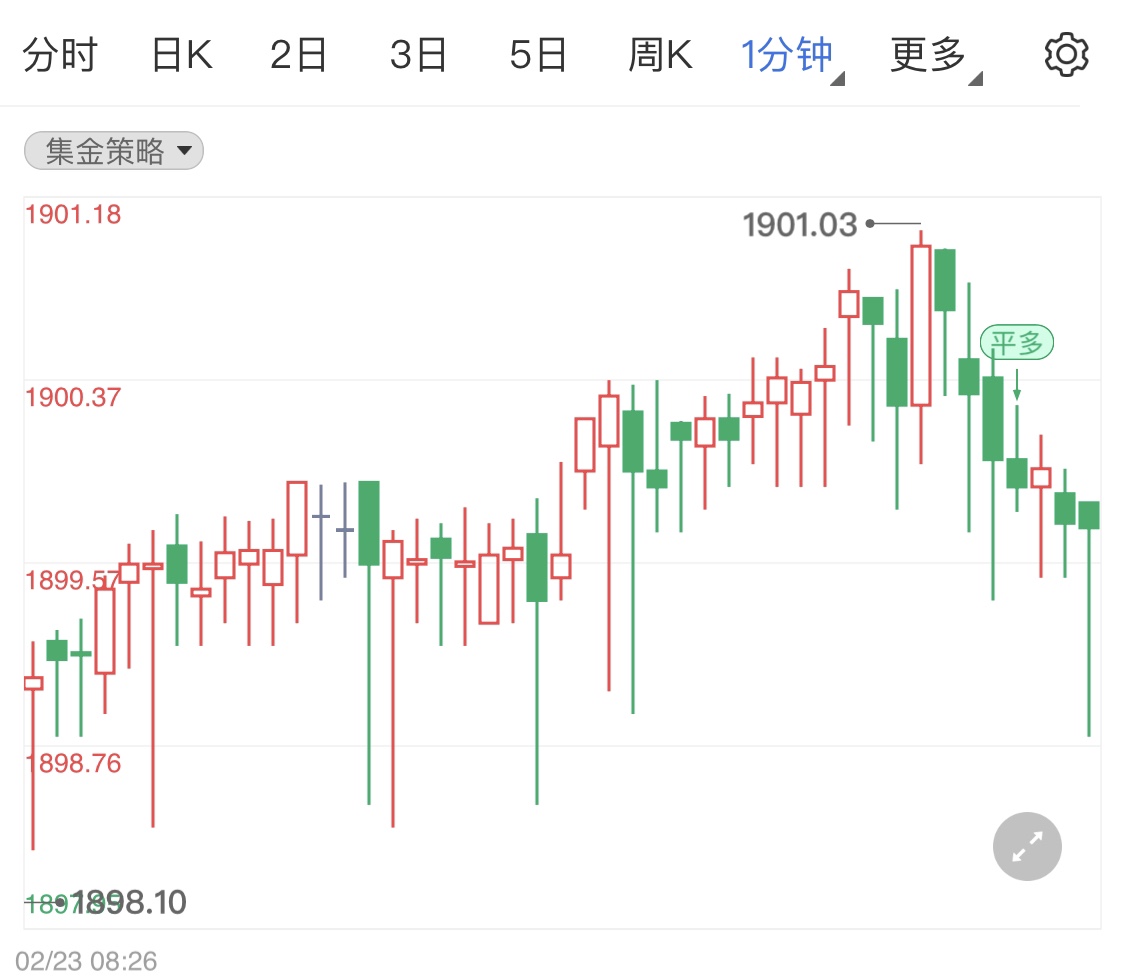Open chart settings gear icon
This screenshot has width=1125, height=976.
(1065, 54)
